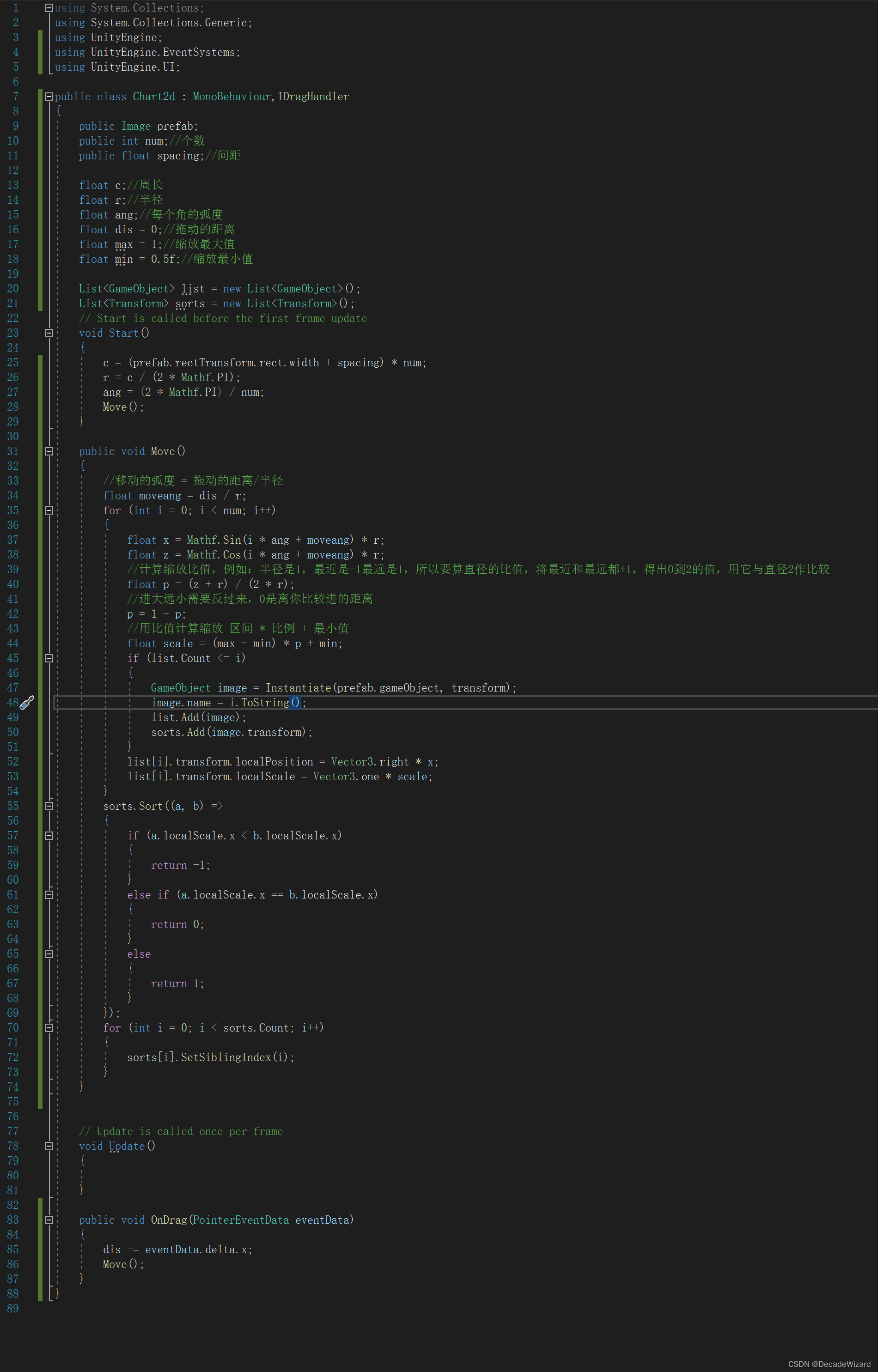
Task: Collapse the for loop with sorts.Count
Action: point(49,1028)
